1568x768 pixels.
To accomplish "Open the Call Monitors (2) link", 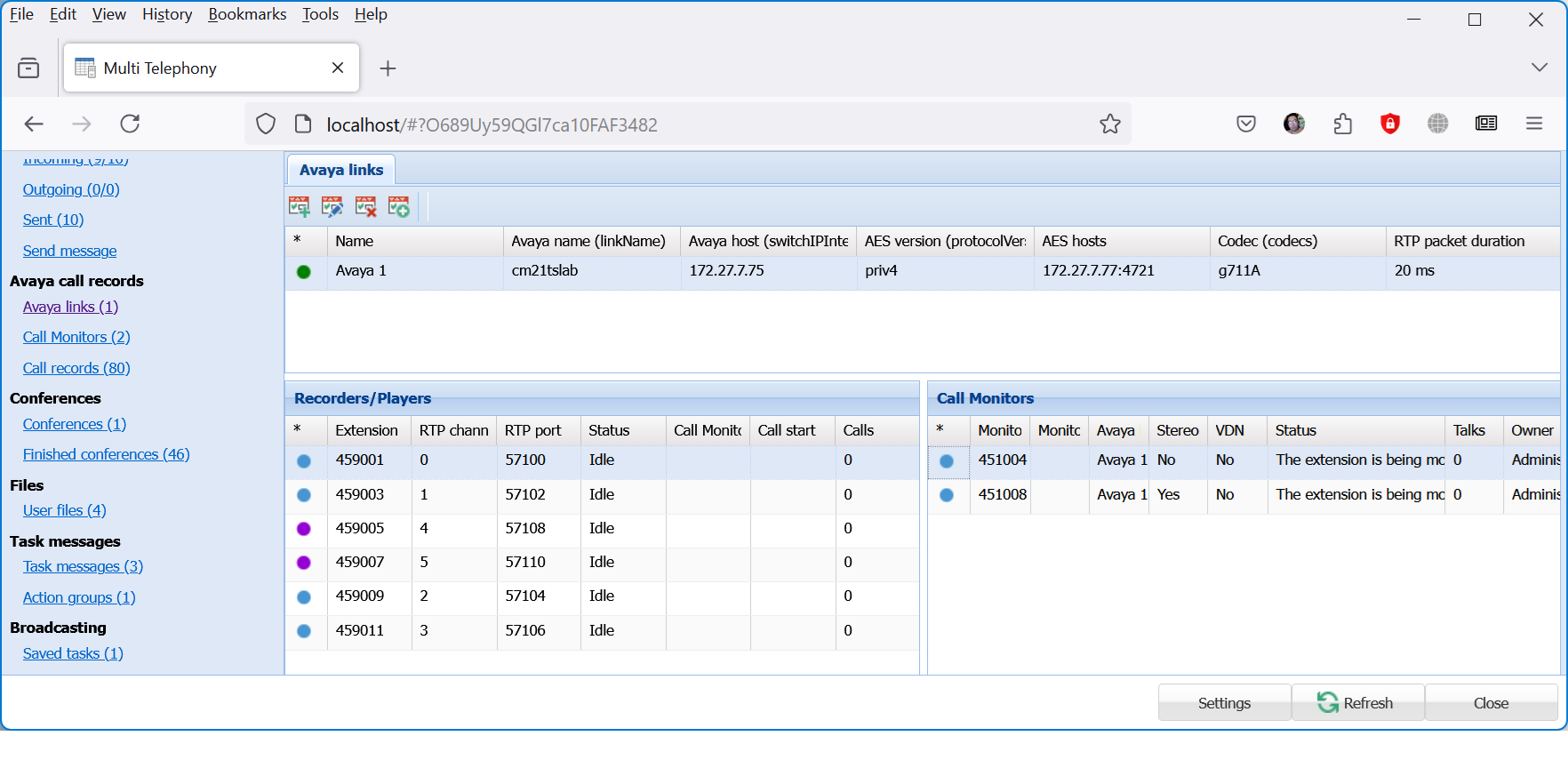I will pyautogui.click(x=76, y=337).
